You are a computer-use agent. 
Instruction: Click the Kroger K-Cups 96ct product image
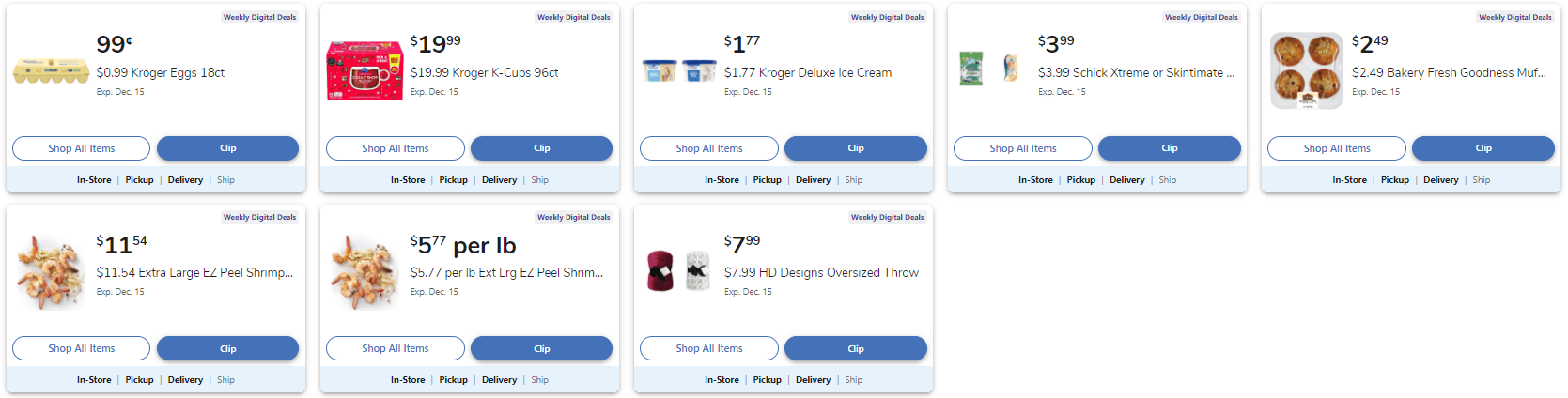pyautogui.click(x=365, y=70)
